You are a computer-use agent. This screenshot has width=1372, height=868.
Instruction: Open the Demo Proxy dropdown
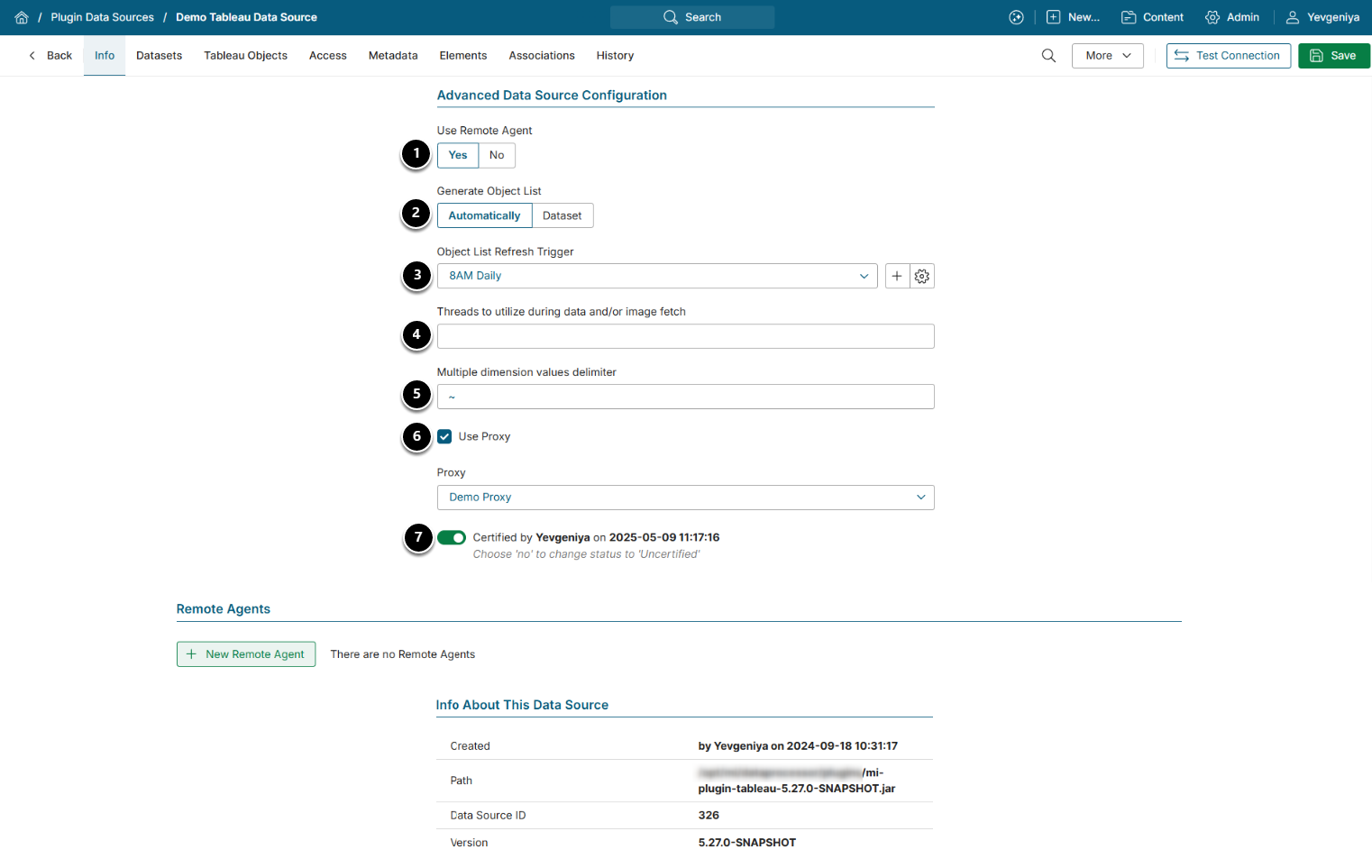pyautogui.click(x=685, y=498)
